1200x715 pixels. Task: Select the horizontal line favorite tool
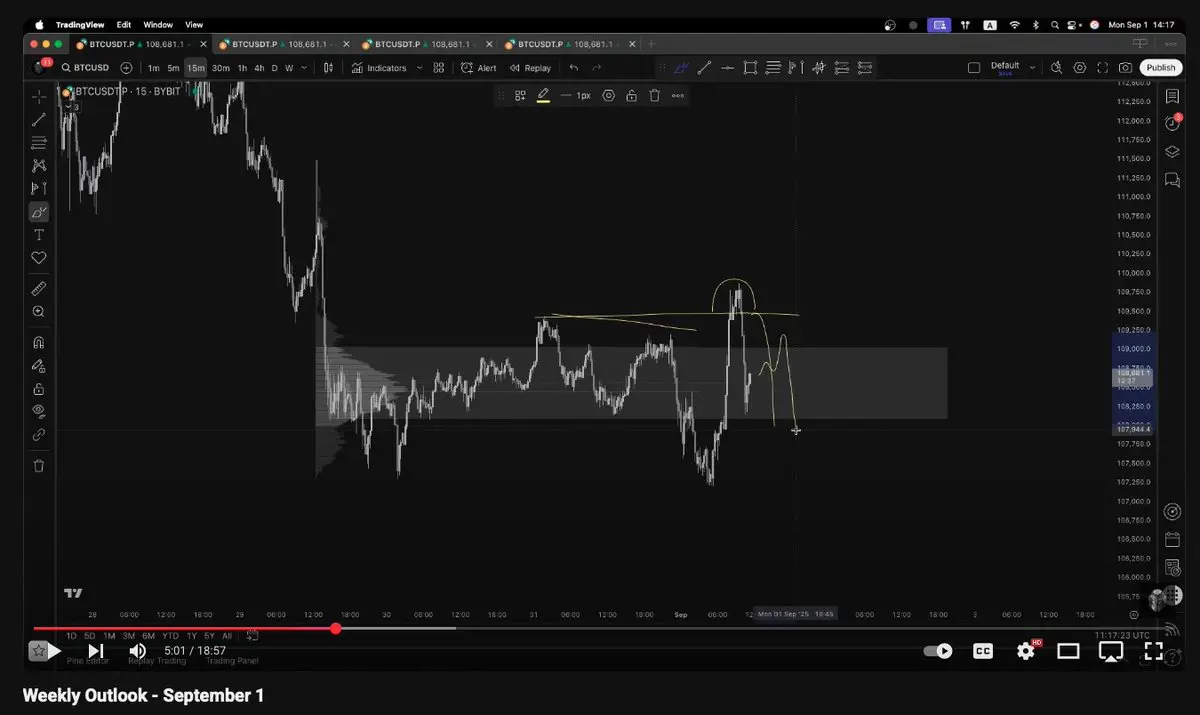pyautogui.click(x=727, y=68)
